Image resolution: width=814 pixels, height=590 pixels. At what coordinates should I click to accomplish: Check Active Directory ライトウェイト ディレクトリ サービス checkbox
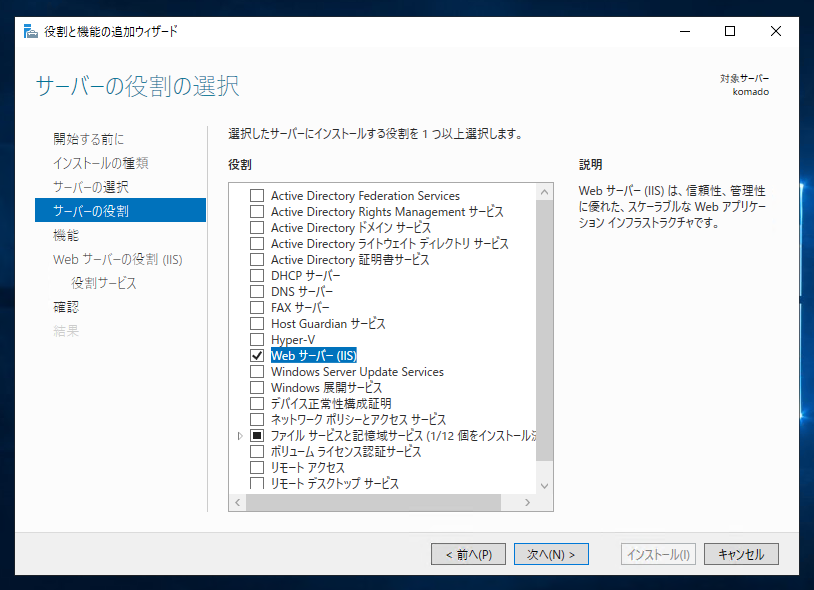pyautogui.click(x=257, y=244)
